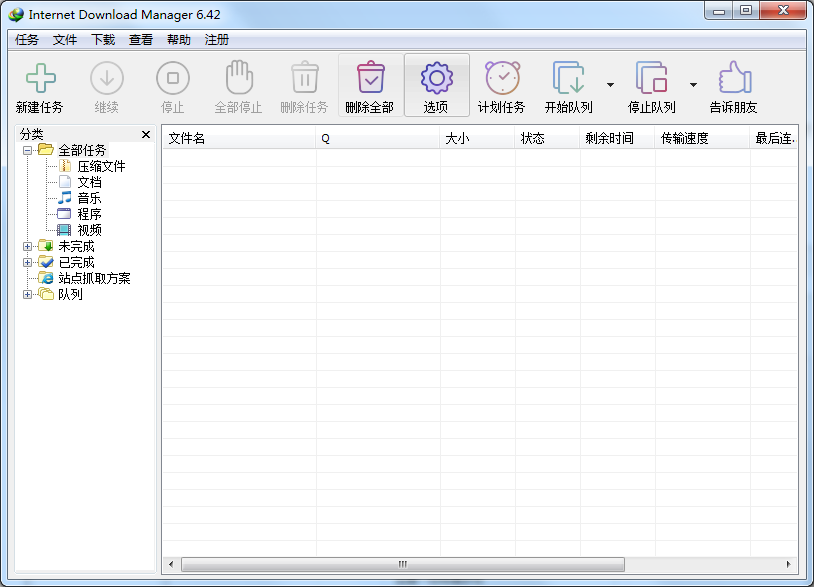Click 告诉朋友 thumbs-up icon

733,78
